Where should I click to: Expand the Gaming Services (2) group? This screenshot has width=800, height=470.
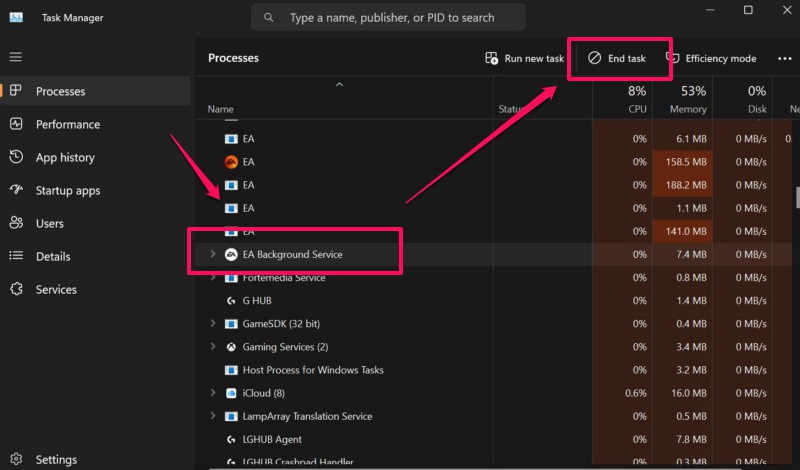[213, 347]
